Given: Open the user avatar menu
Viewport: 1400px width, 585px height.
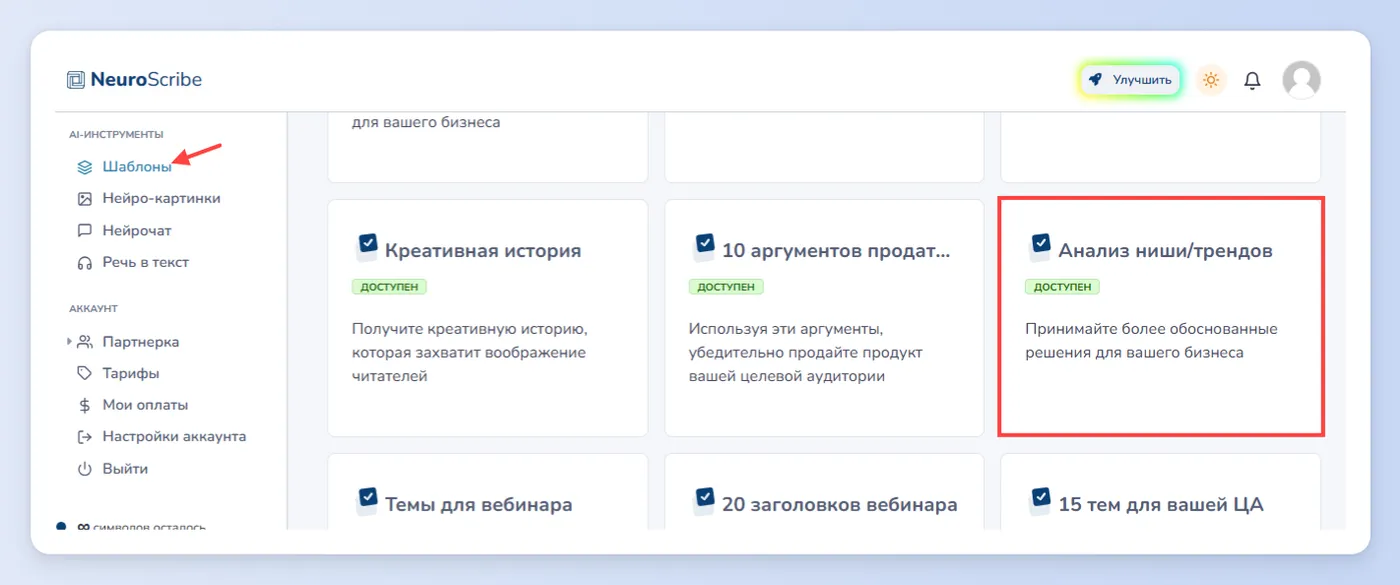Looking at the screenshot, I should pos(1301,80).
